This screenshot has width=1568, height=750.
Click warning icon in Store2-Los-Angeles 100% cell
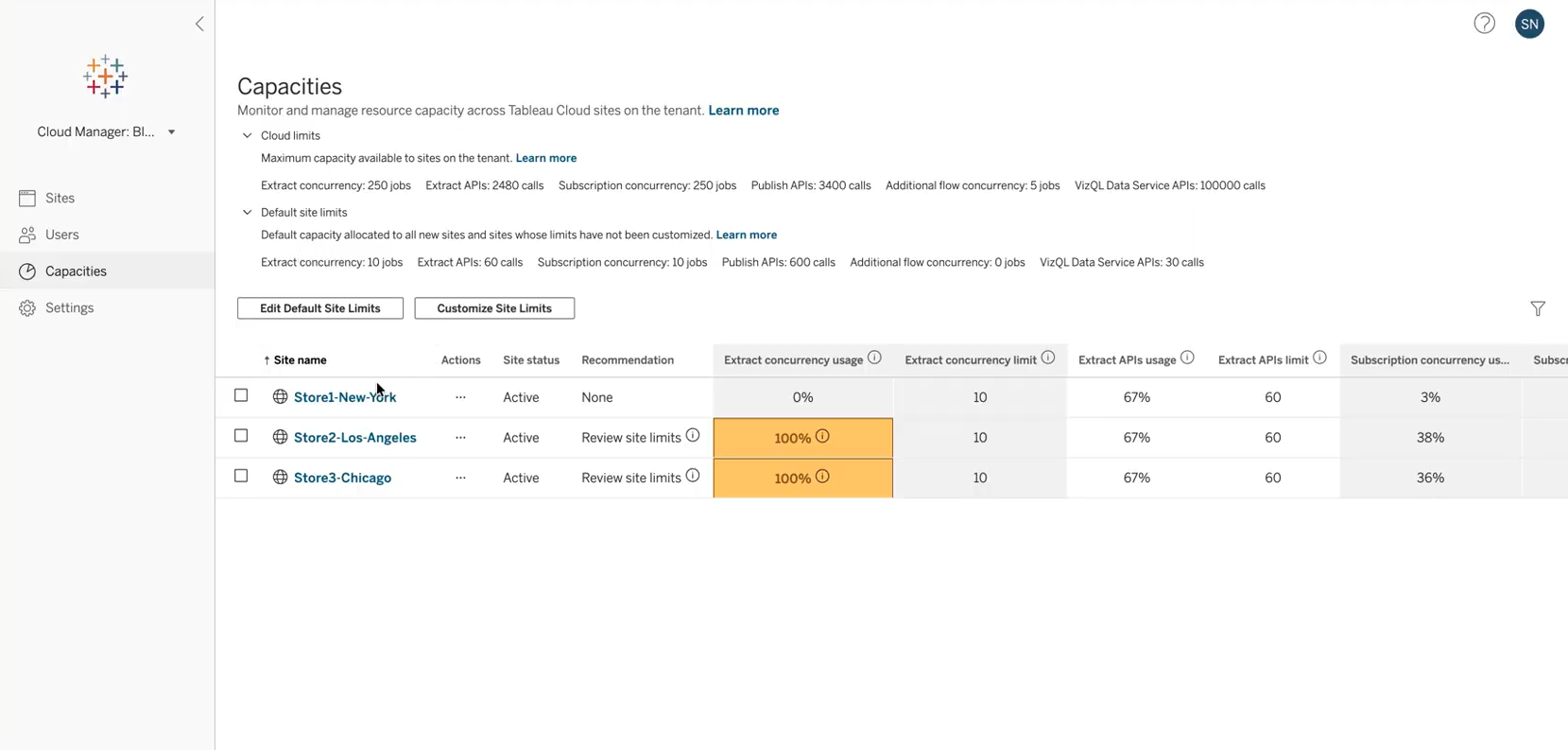pos(822,436)
